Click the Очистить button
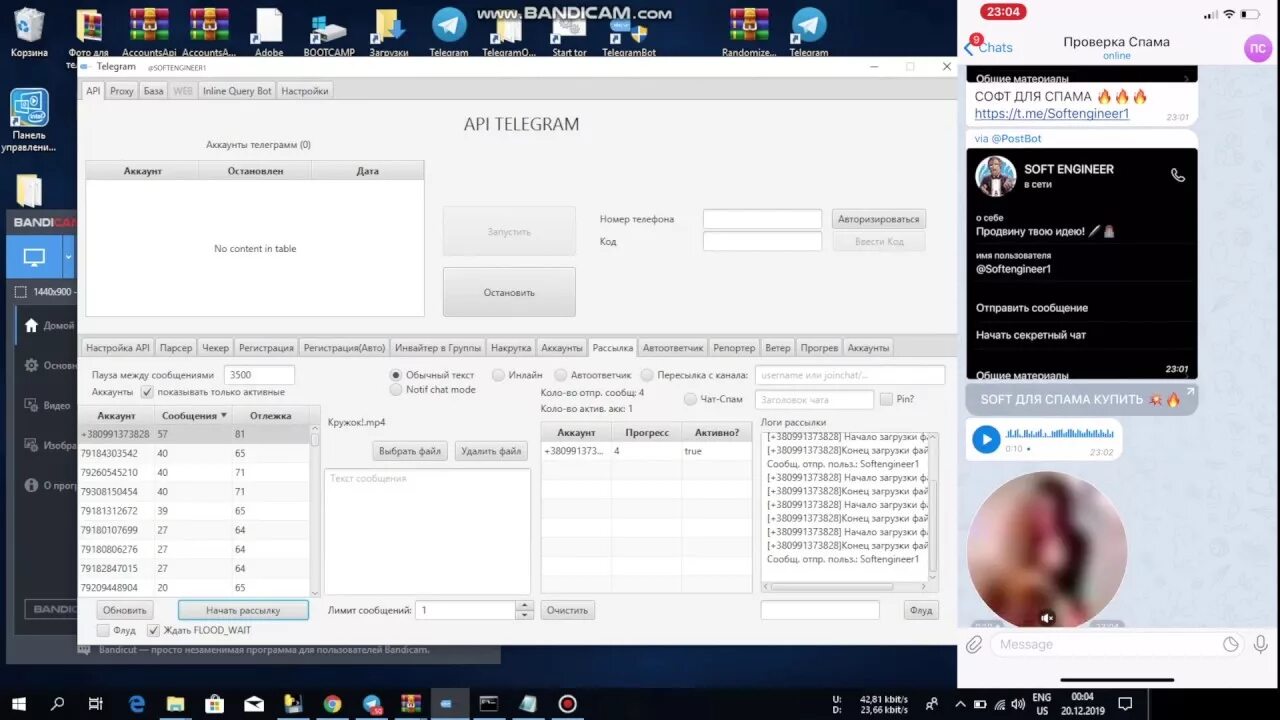This screenshot has height=720, width=1280. 567,610
